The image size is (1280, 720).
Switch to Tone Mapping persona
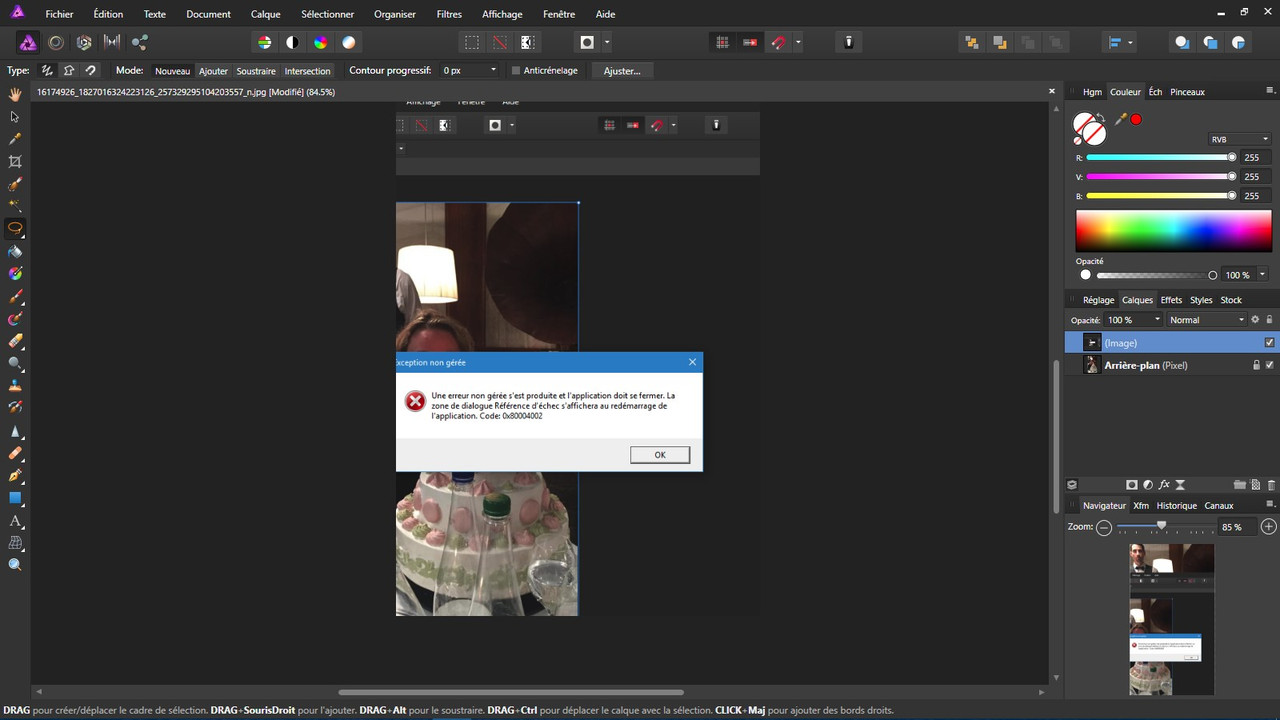pyautogui.click(x=112, y=42)
